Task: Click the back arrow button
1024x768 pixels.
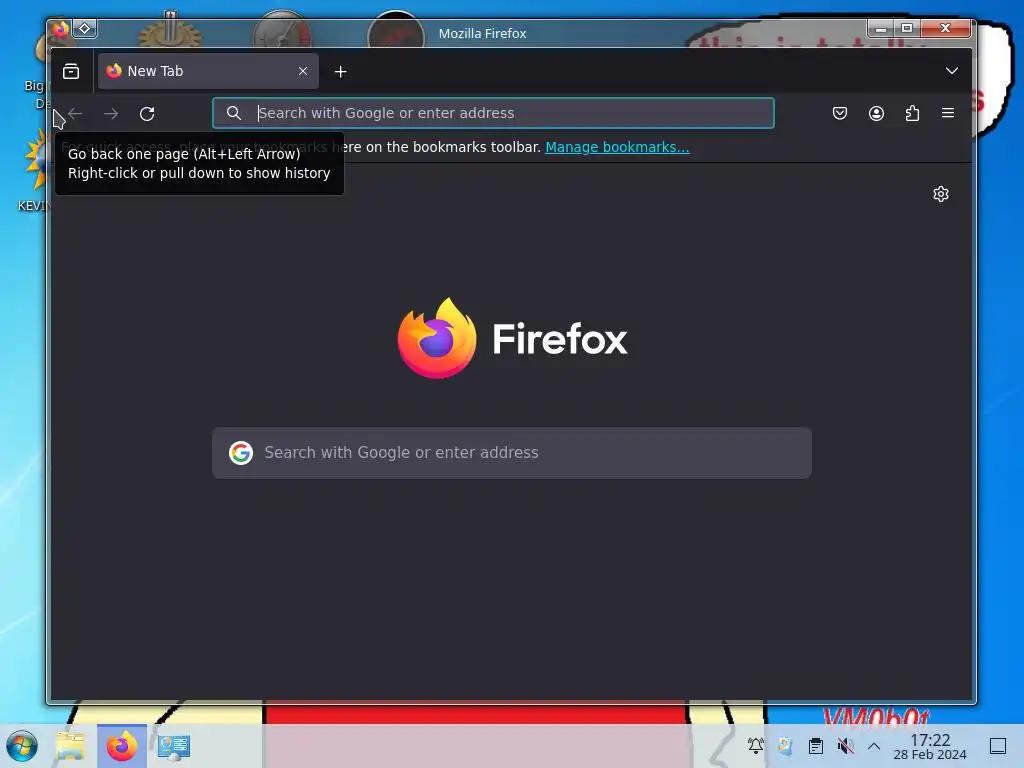Action: 75,114
